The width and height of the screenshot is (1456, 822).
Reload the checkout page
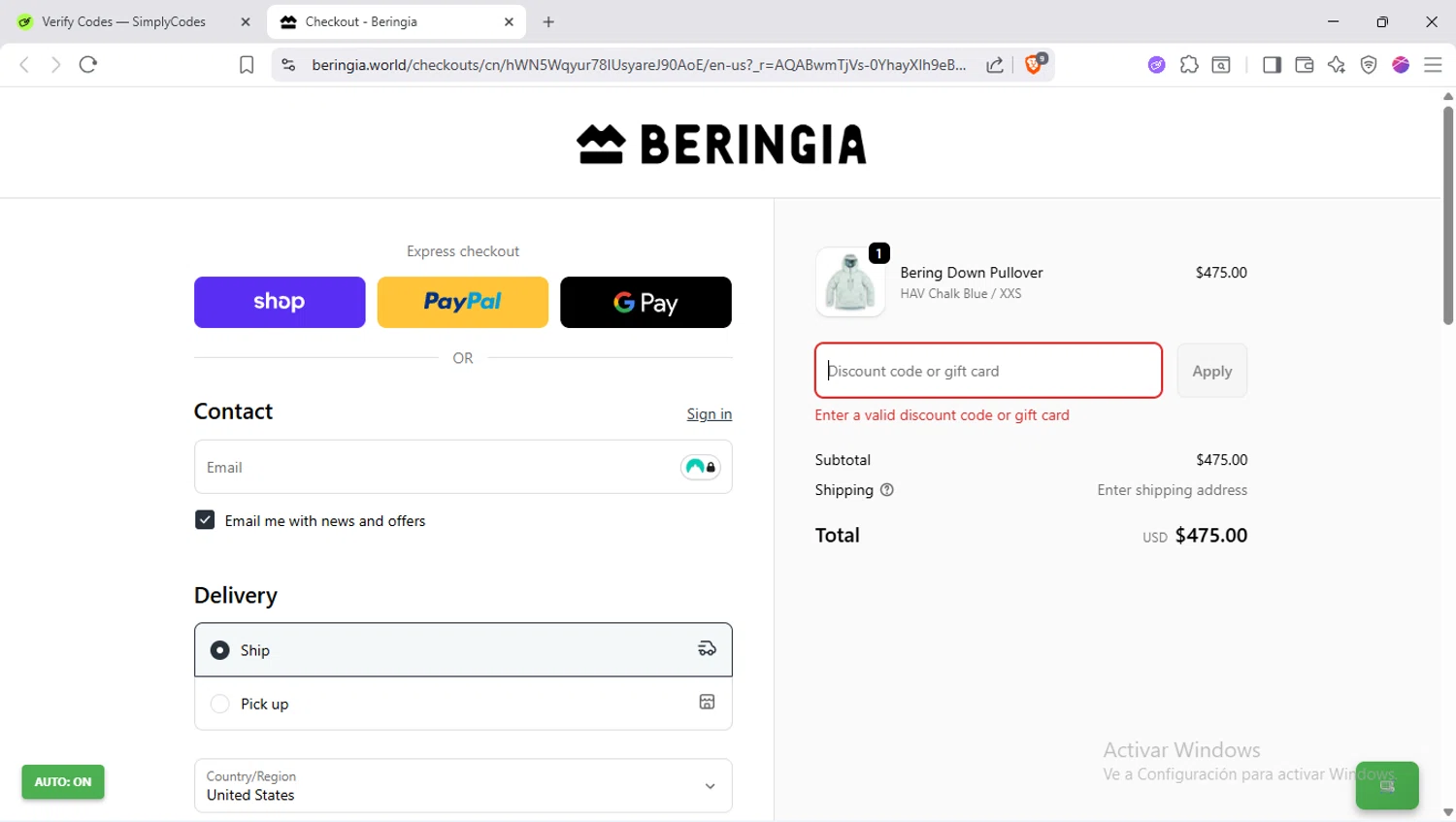coord(88,65)
